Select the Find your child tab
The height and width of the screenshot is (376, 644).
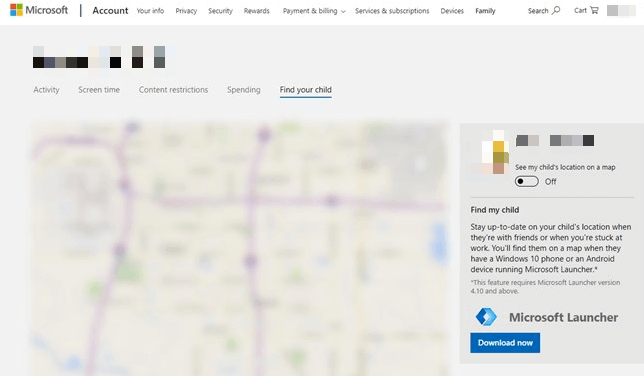(306, 90)
